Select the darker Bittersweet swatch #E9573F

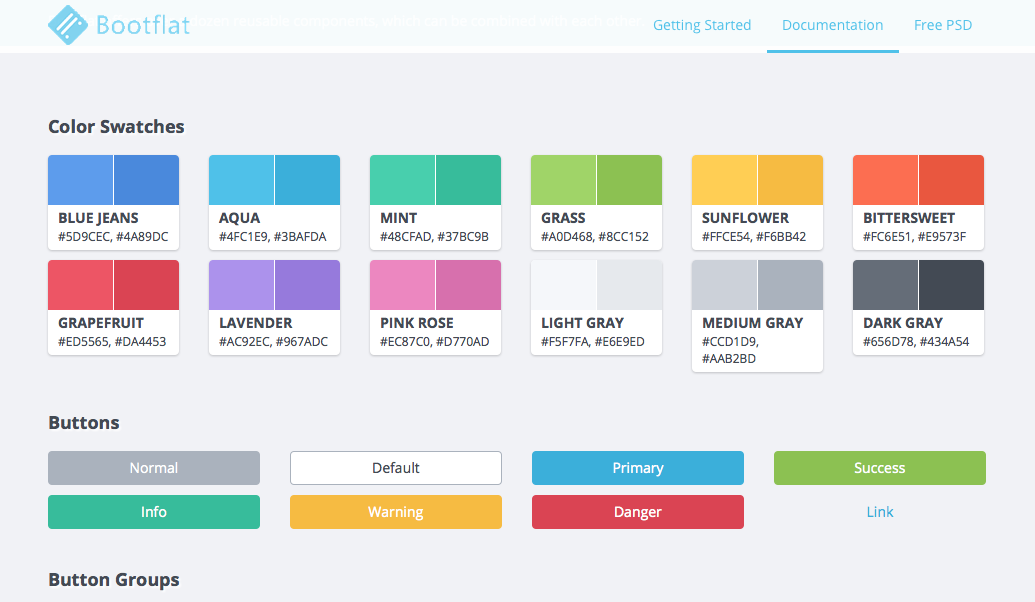point(952,180)
